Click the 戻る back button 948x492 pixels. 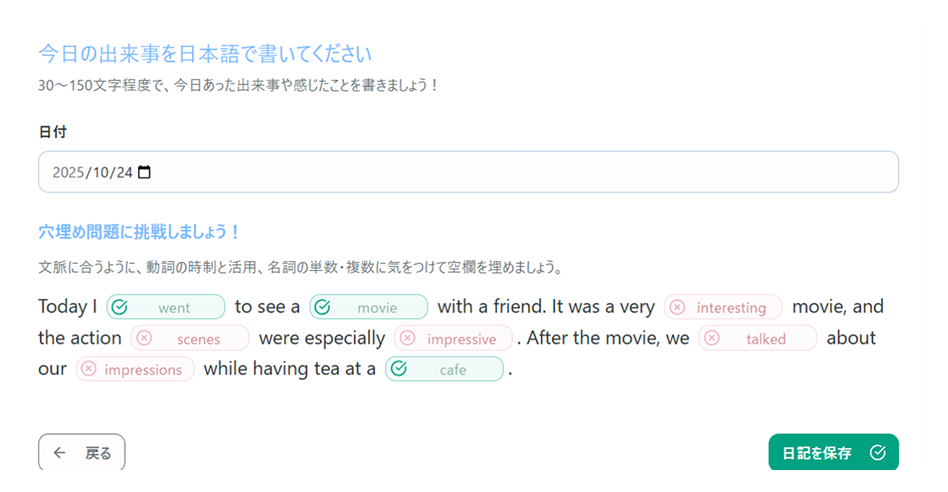click(82, 453)
